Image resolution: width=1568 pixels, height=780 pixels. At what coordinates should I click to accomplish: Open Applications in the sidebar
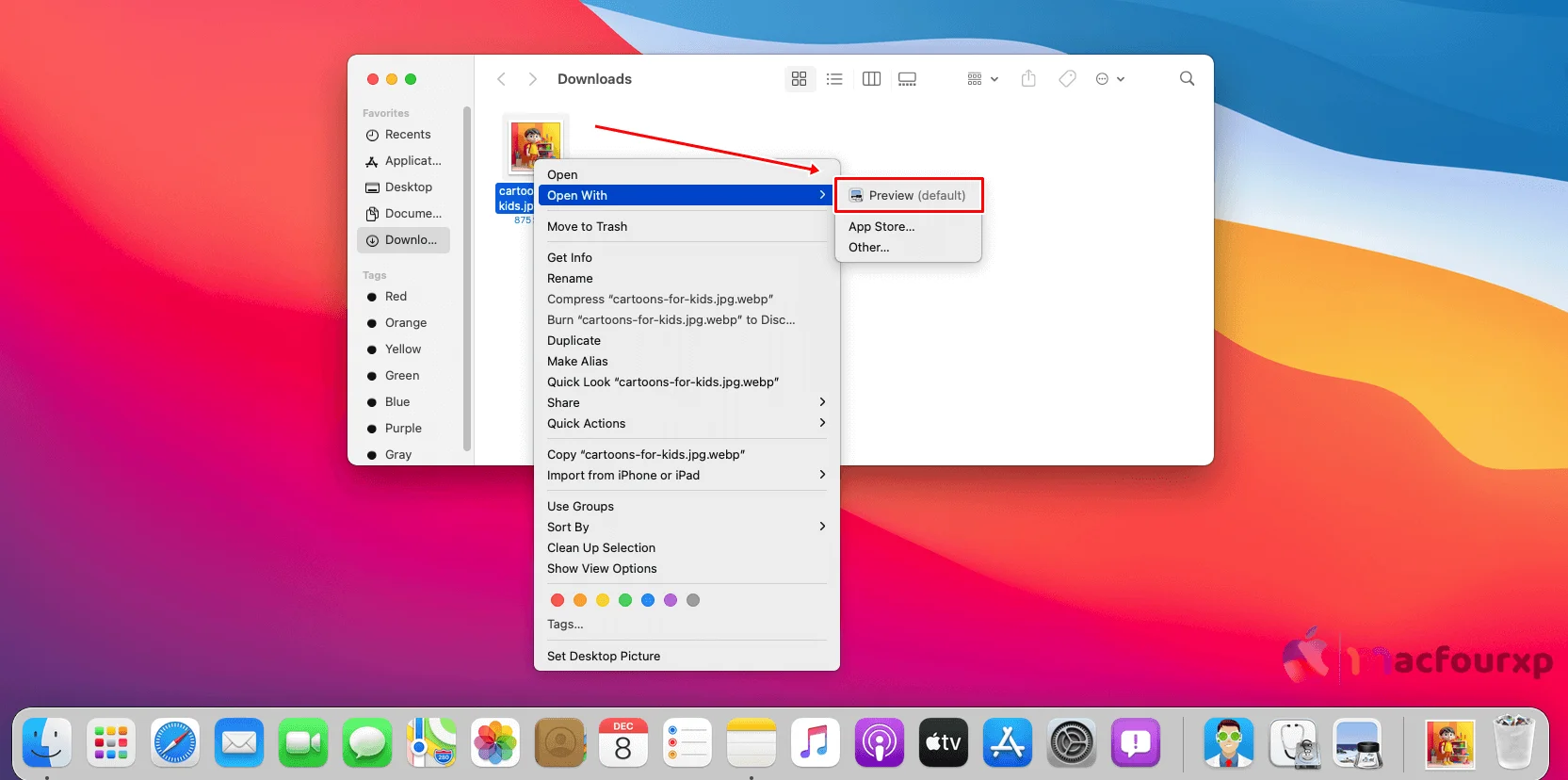403,161
